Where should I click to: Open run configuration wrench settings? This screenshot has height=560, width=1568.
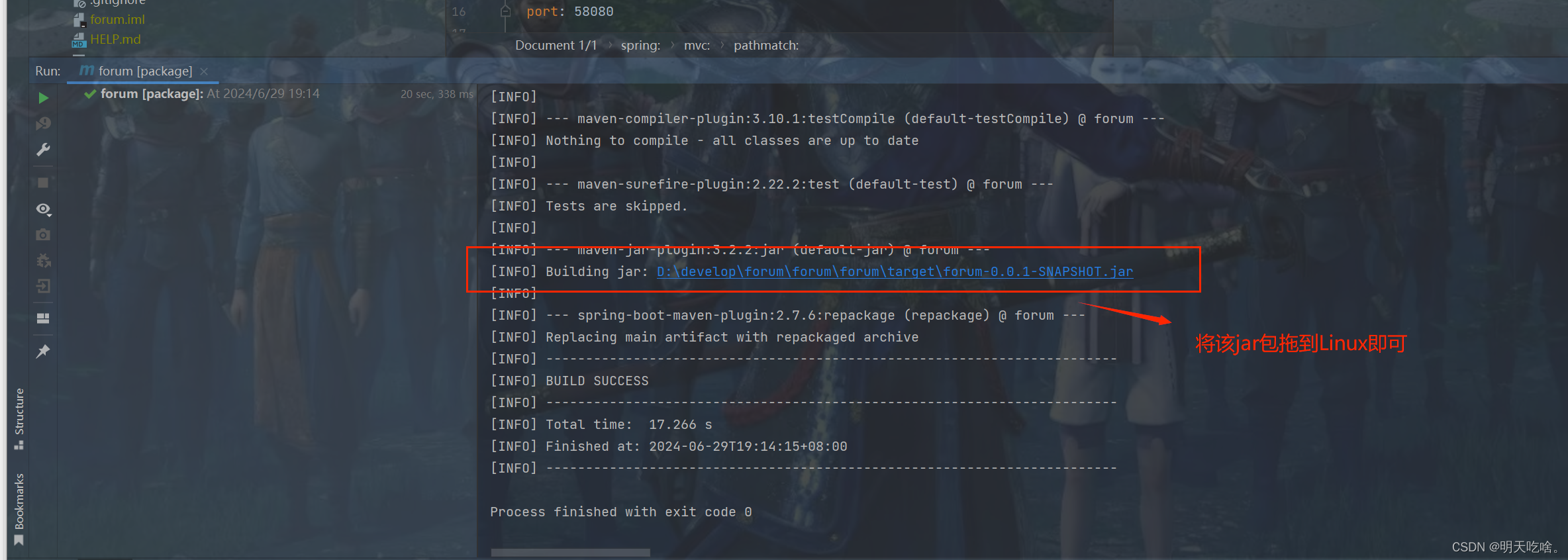click(43, 150)
